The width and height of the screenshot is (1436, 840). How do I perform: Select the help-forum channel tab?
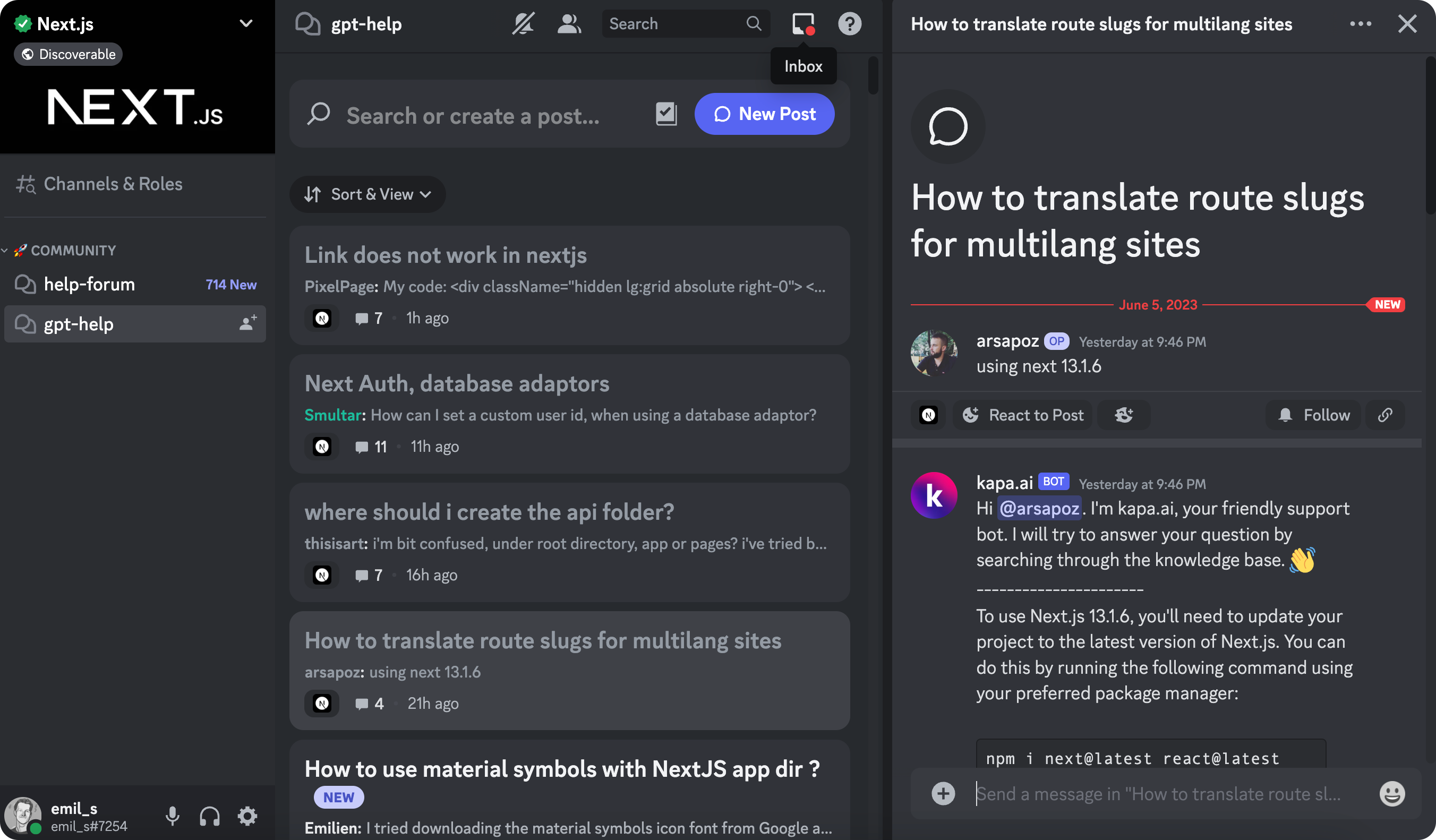89,284
